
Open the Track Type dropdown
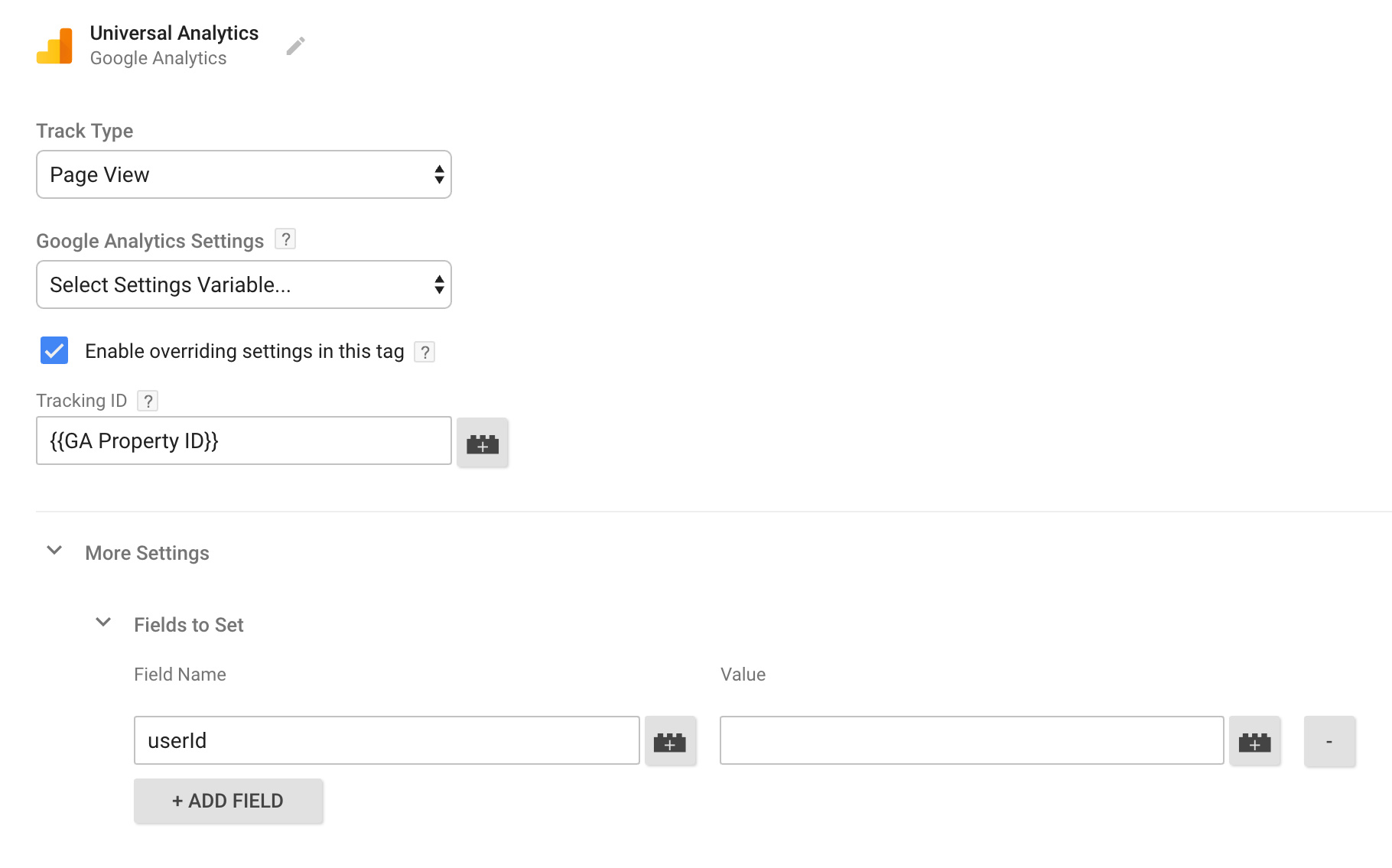tap(243, 174)
